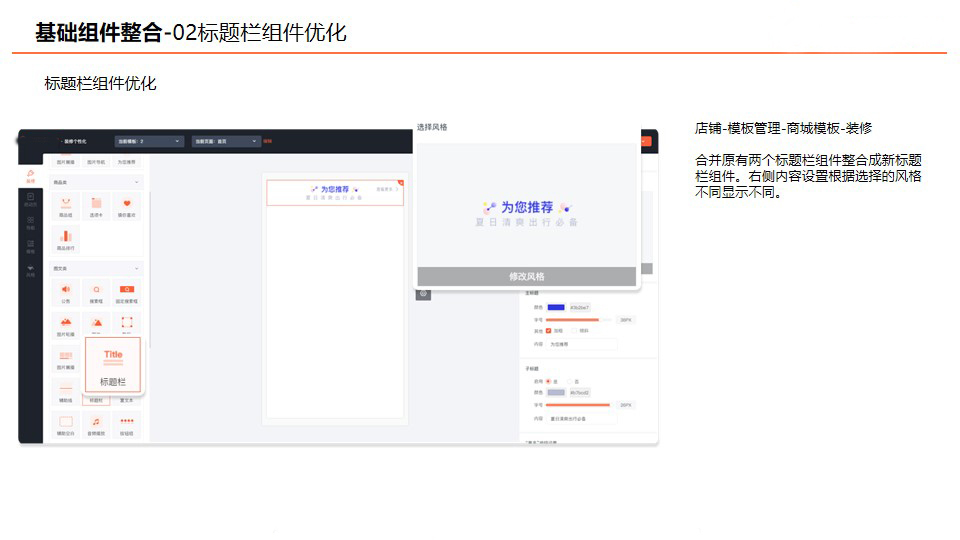Click the orange corner delete mark on canvas component
960x540 pixels.
point(400,183)
